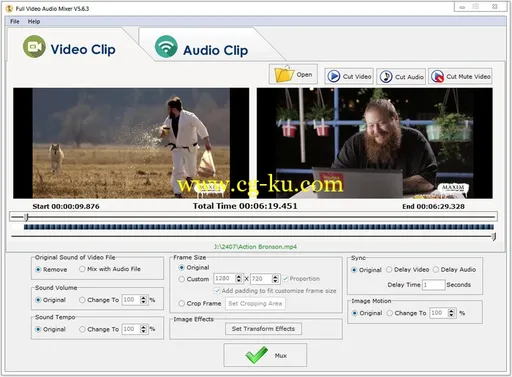
Task: Select Mix with Audio File option
Action: pos(82,269)
